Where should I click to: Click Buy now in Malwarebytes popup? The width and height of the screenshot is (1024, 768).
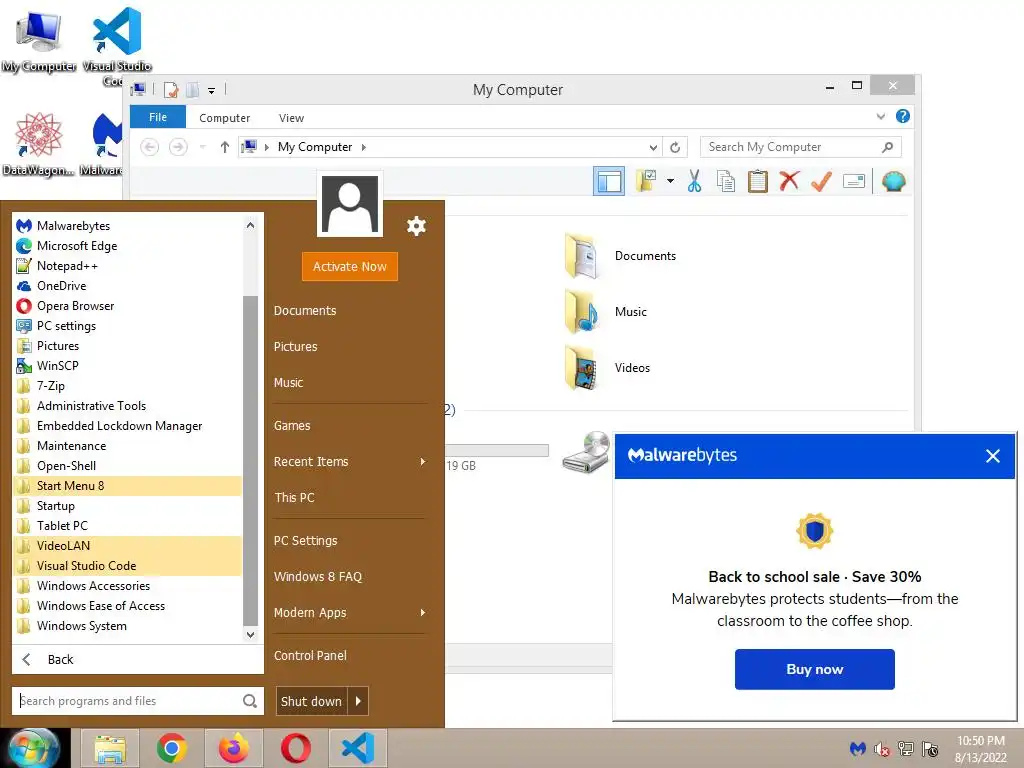[814, 669]
